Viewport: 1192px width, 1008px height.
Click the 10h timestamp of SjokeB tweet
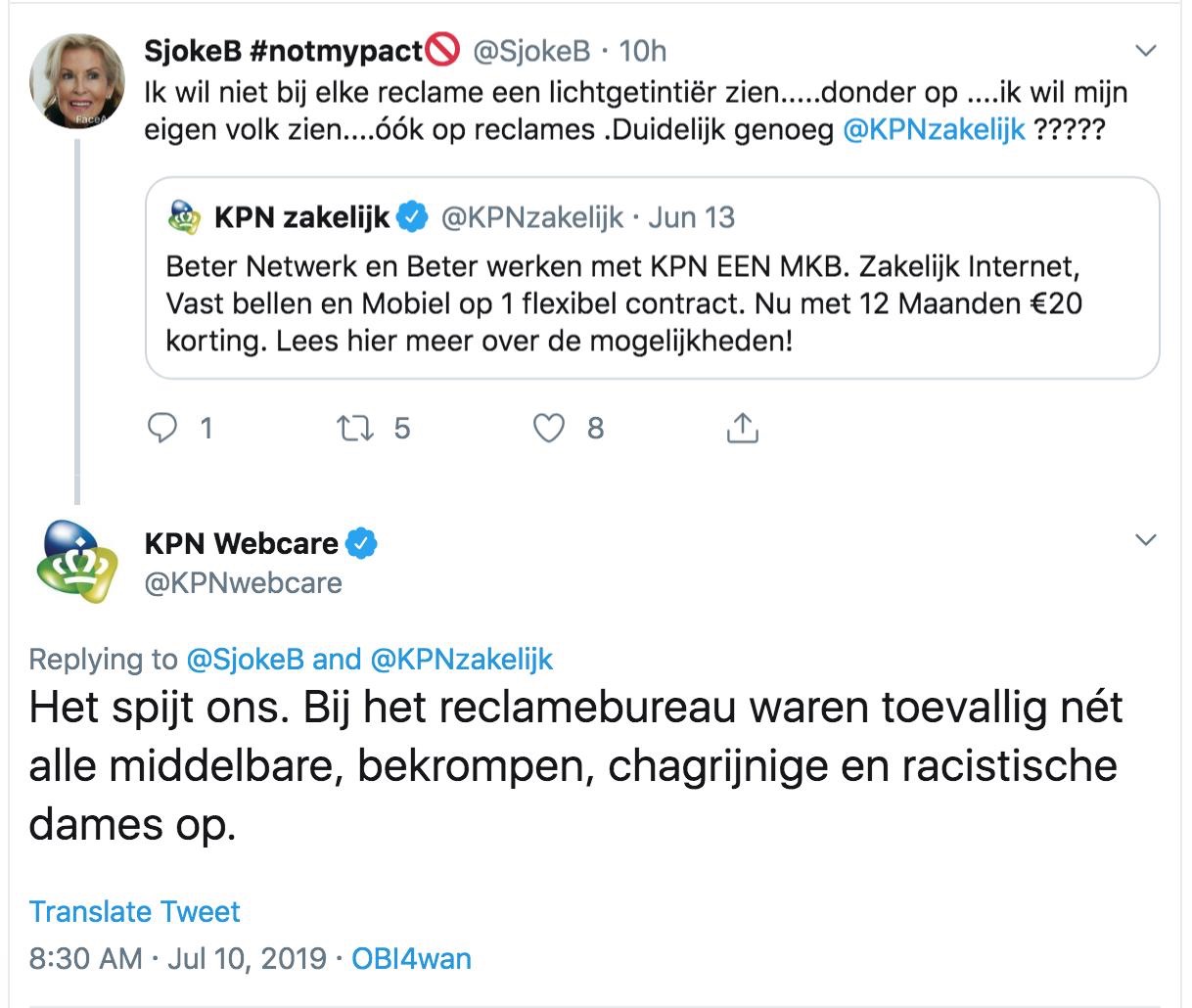643,51
